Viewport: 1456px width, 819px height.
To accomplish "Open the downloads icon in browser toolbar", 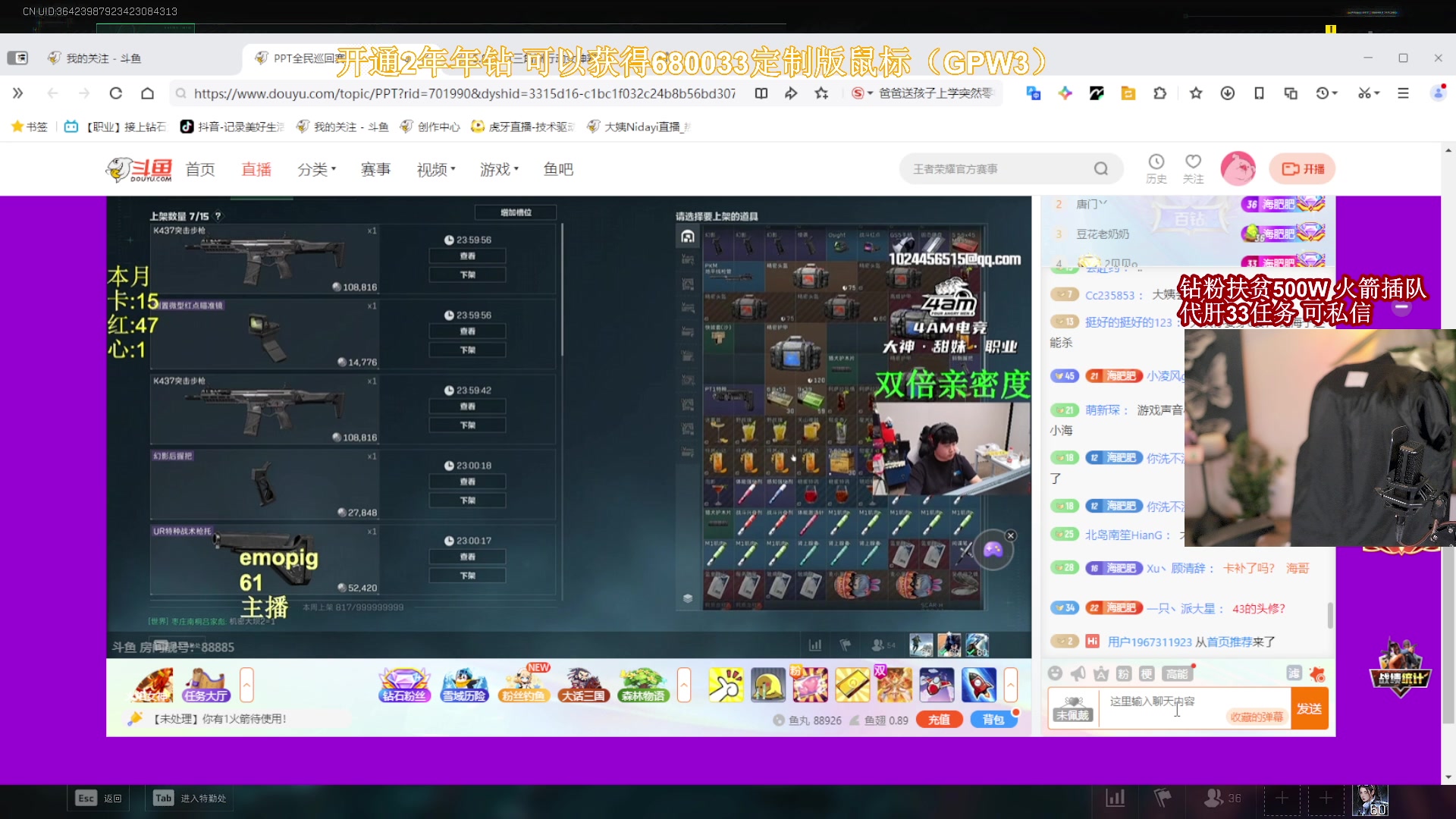I will coord(1227,93).
